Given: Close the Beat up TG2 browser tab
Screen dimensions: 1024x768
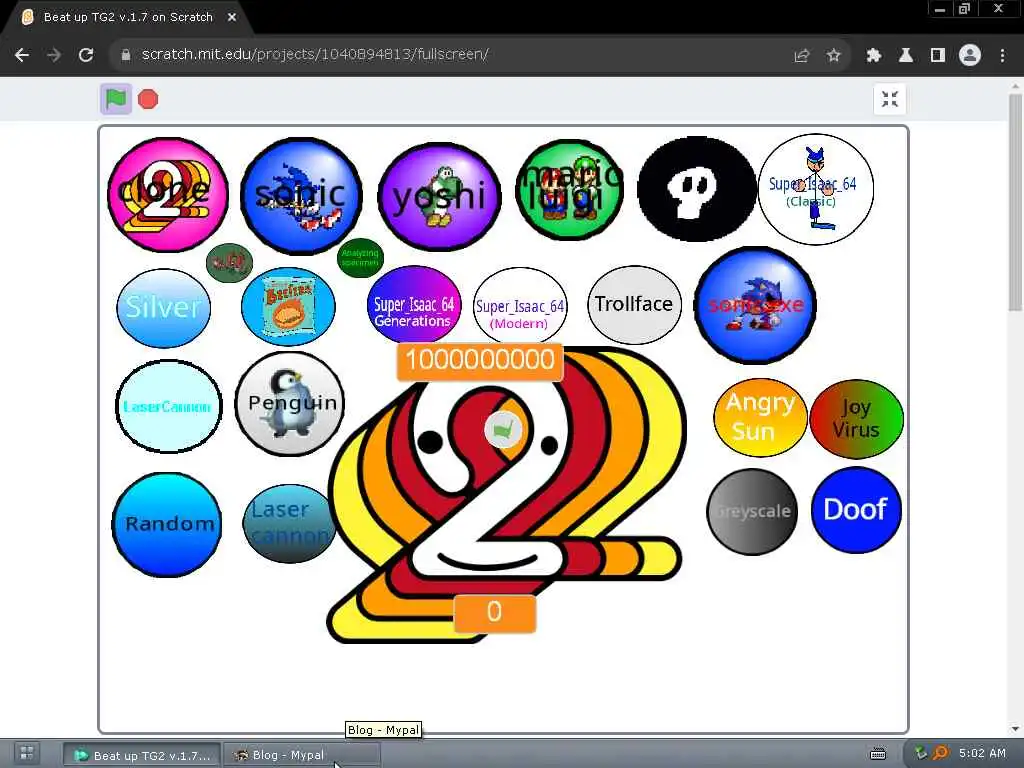Looking at the screenshot, I should coord(232,18).
